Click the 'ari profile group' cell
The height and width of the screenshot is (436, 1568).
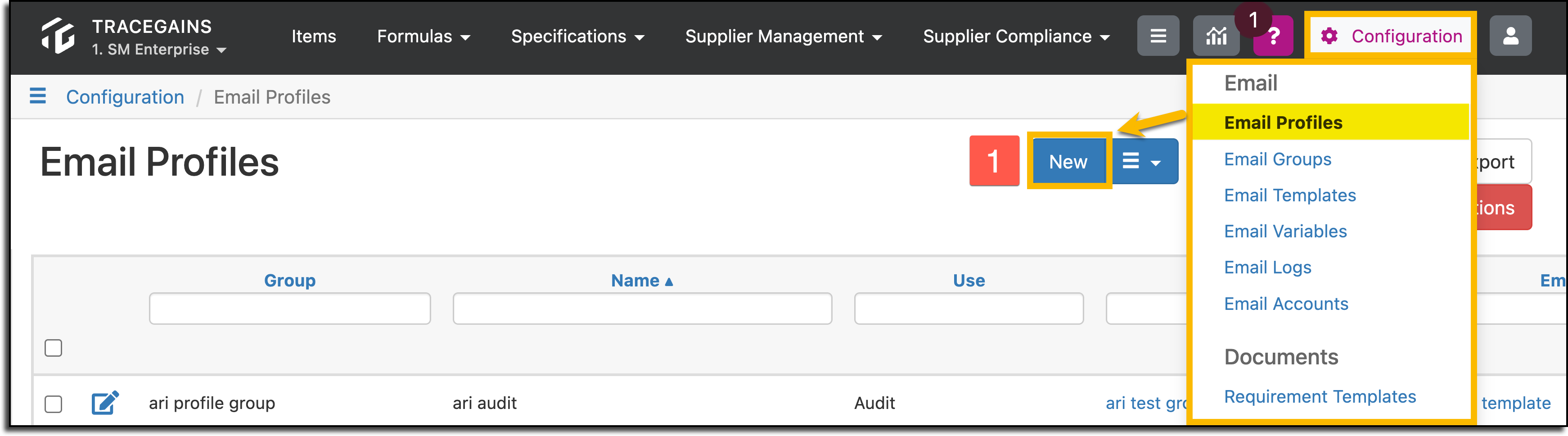click(x=212, y=403)
